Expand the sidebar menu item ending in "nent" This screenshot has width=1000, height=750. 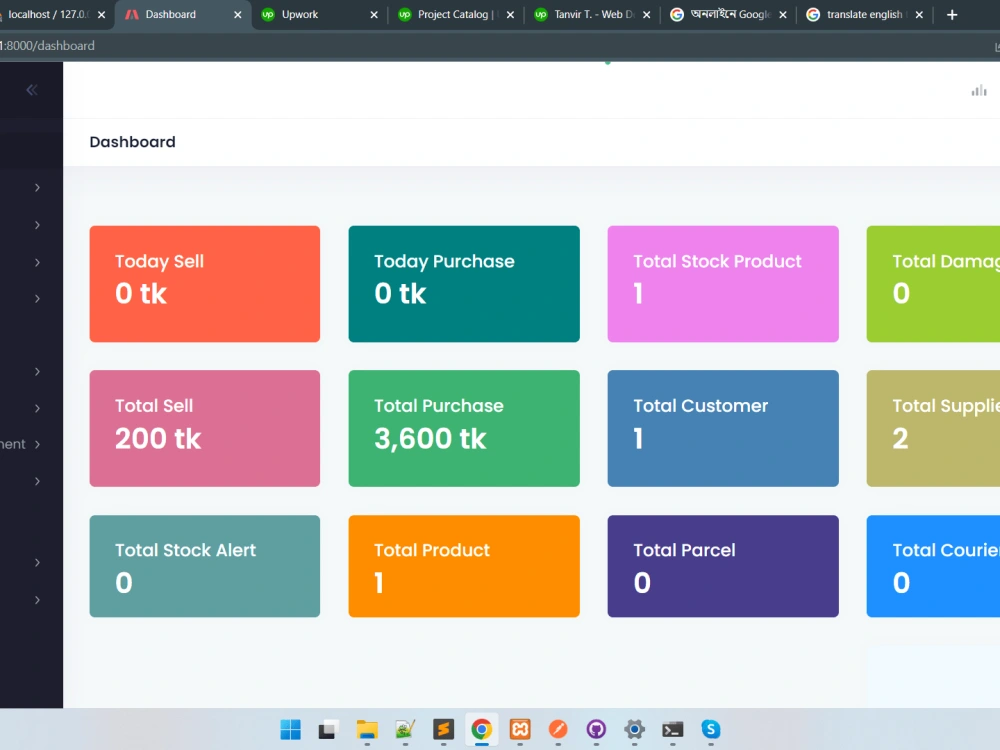click(21, 444)
